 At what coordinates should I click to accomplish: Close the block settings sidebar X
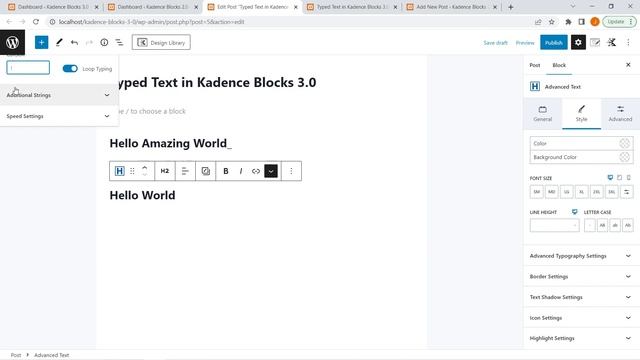pyautogui.click(x=628, y=65)
